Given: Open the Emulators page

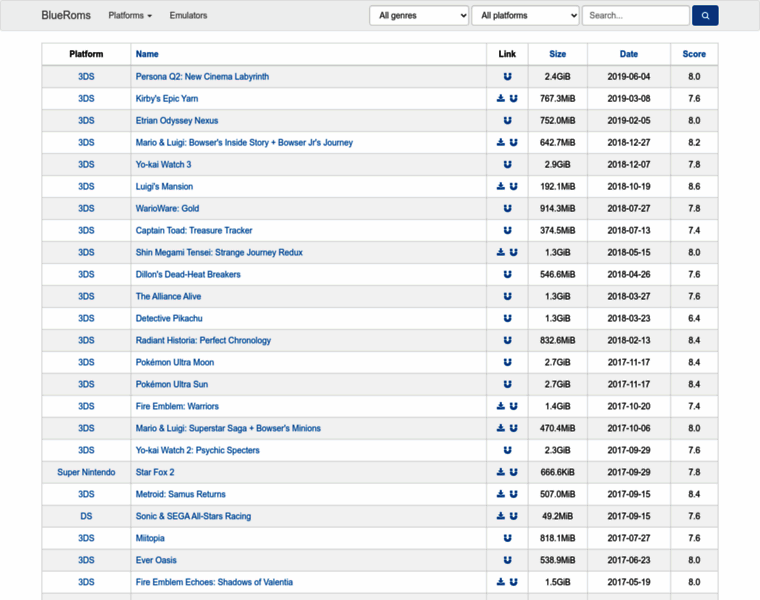Looking at the screenshot, I should (x=188, y=16).
